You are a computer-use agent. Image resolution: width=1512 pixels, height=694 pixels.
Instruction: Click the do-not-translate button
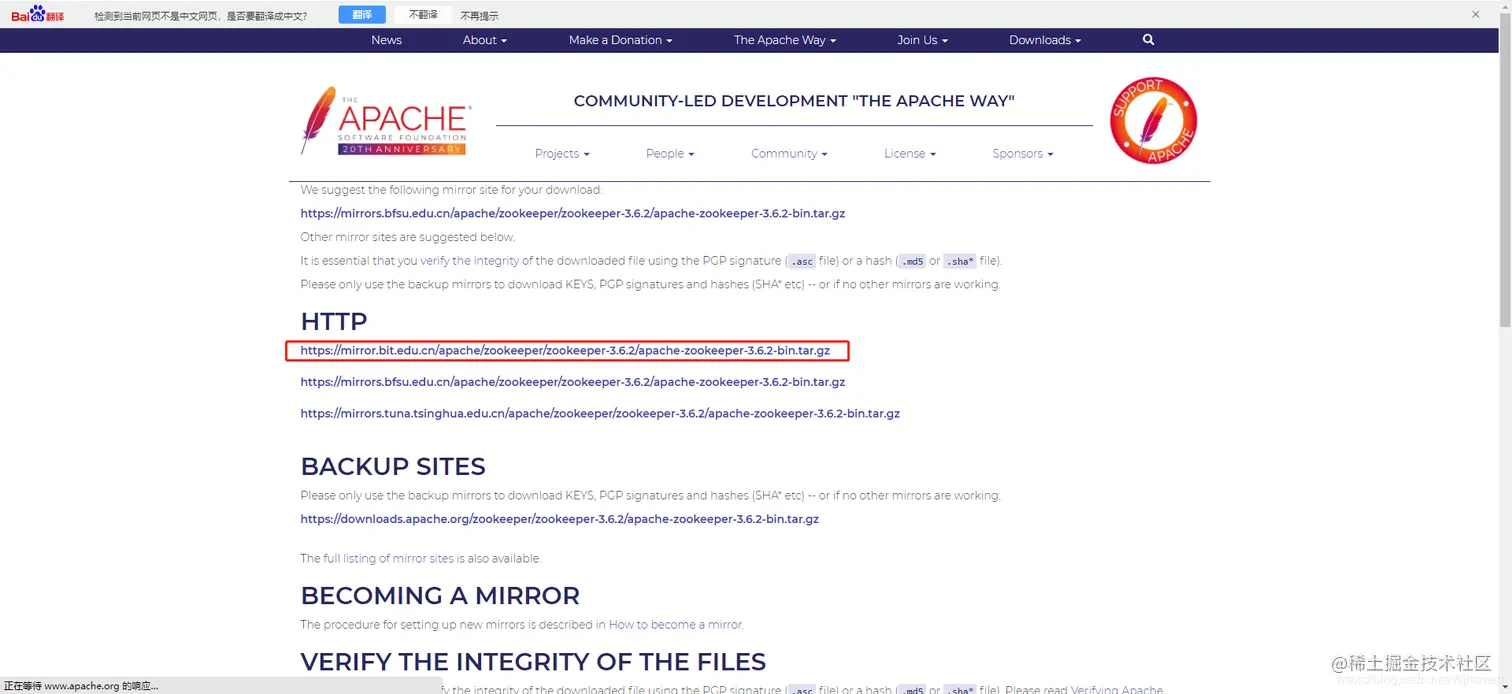point(422,15)
